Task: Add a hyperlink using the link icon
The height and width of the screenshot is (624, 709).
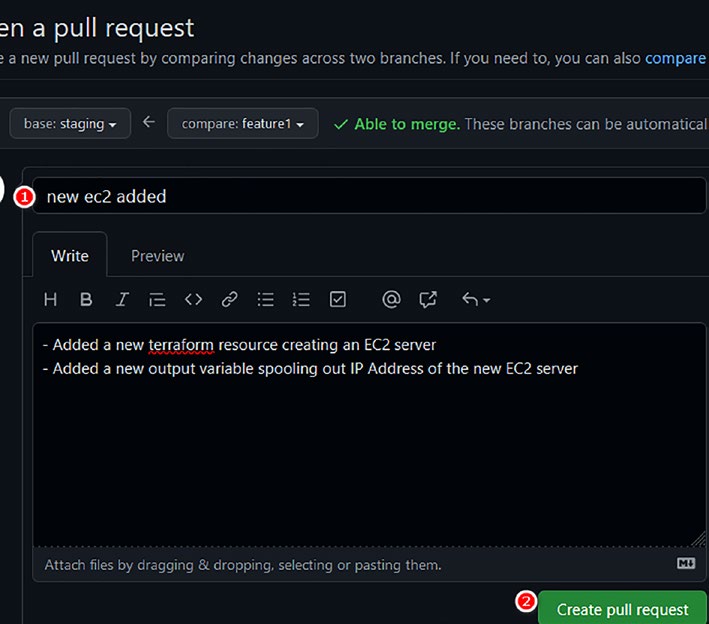Action: (x=230, y=299)
